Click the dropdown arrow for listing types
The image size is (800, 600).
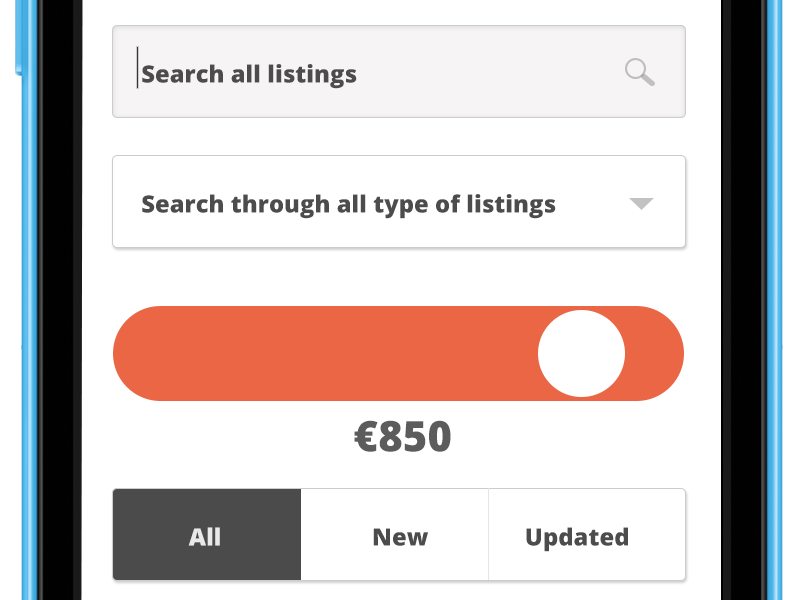[641, 204]
